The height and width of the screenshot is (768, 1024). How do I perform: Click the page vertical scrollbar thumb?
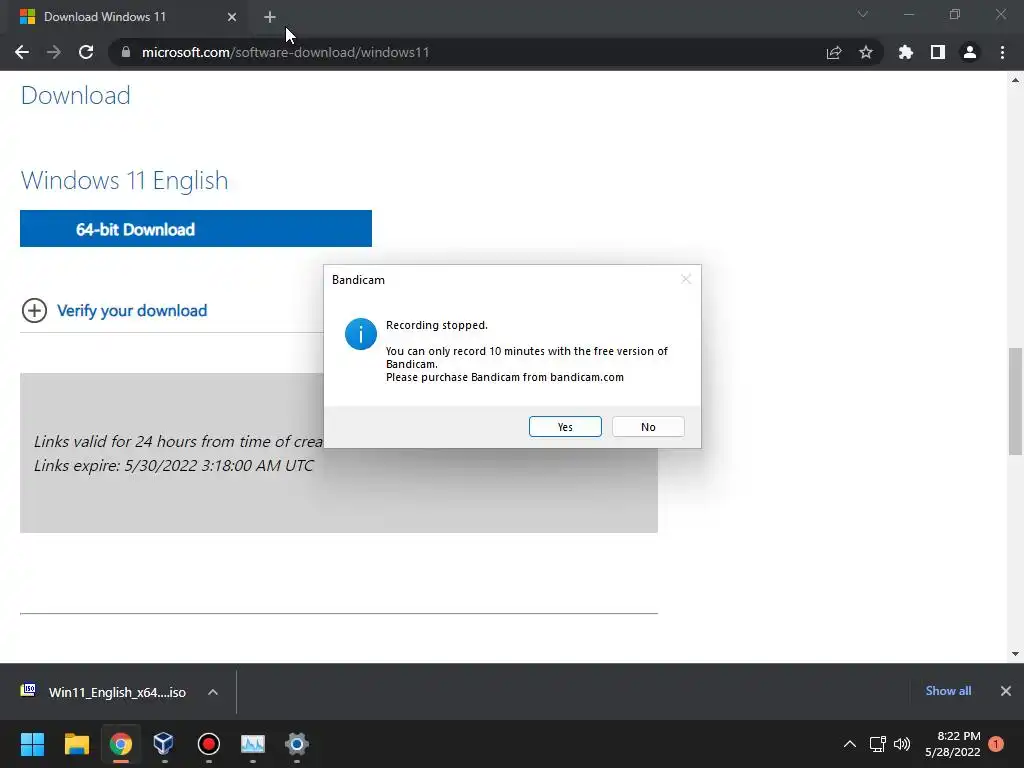click(x=1015, y=401)
